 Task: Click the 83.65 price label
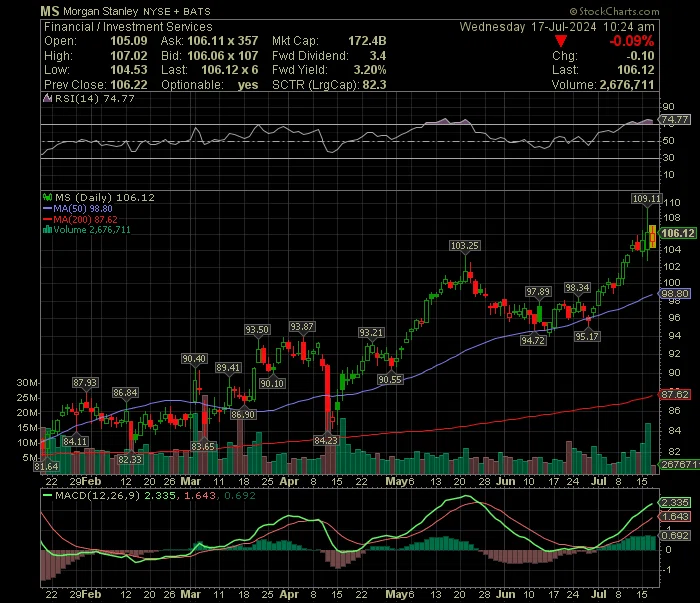(203, 446)
